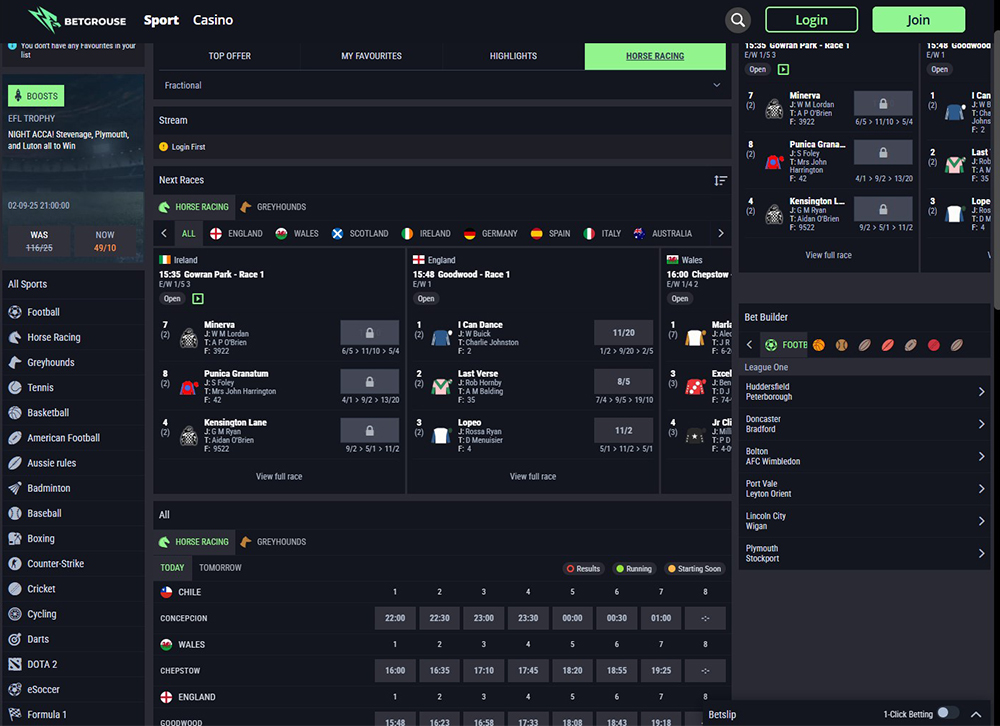Open the Fractional odds format dropdown
This screenshot has width=1000, height=726.
tap(440, 86)
